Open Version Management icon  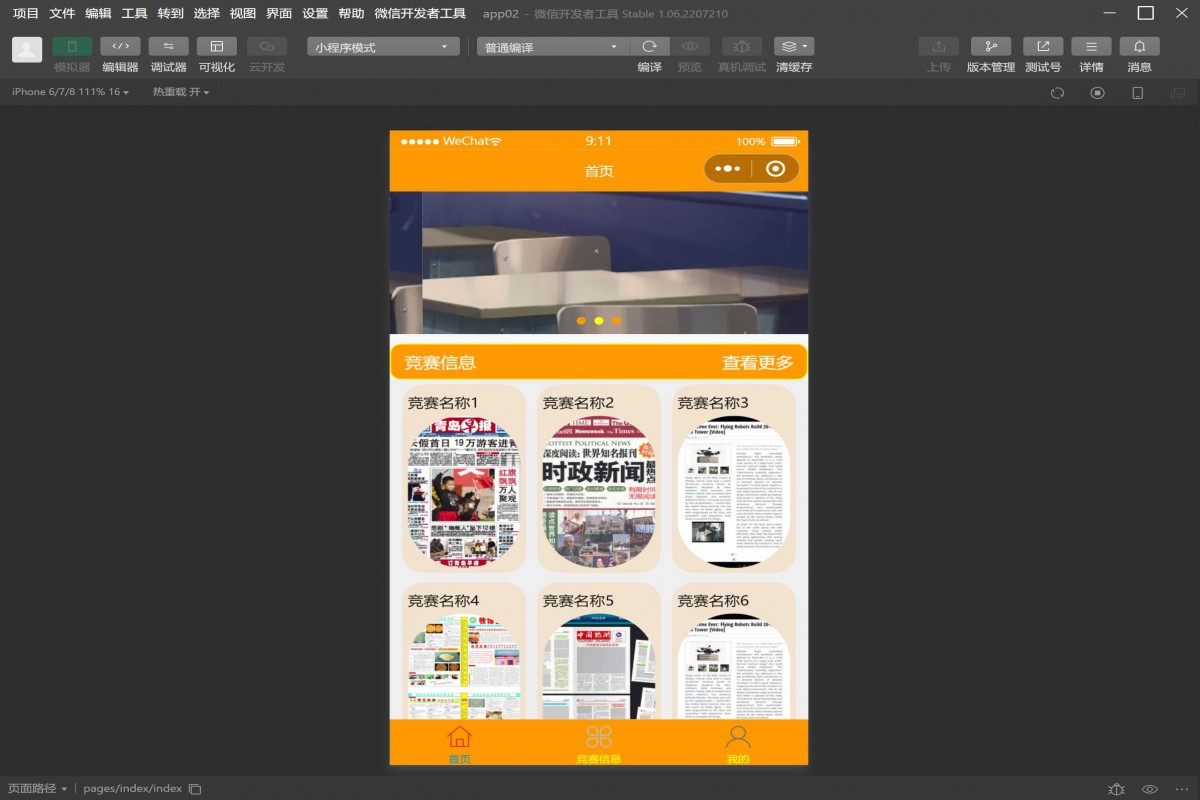(x=990, y=47)
